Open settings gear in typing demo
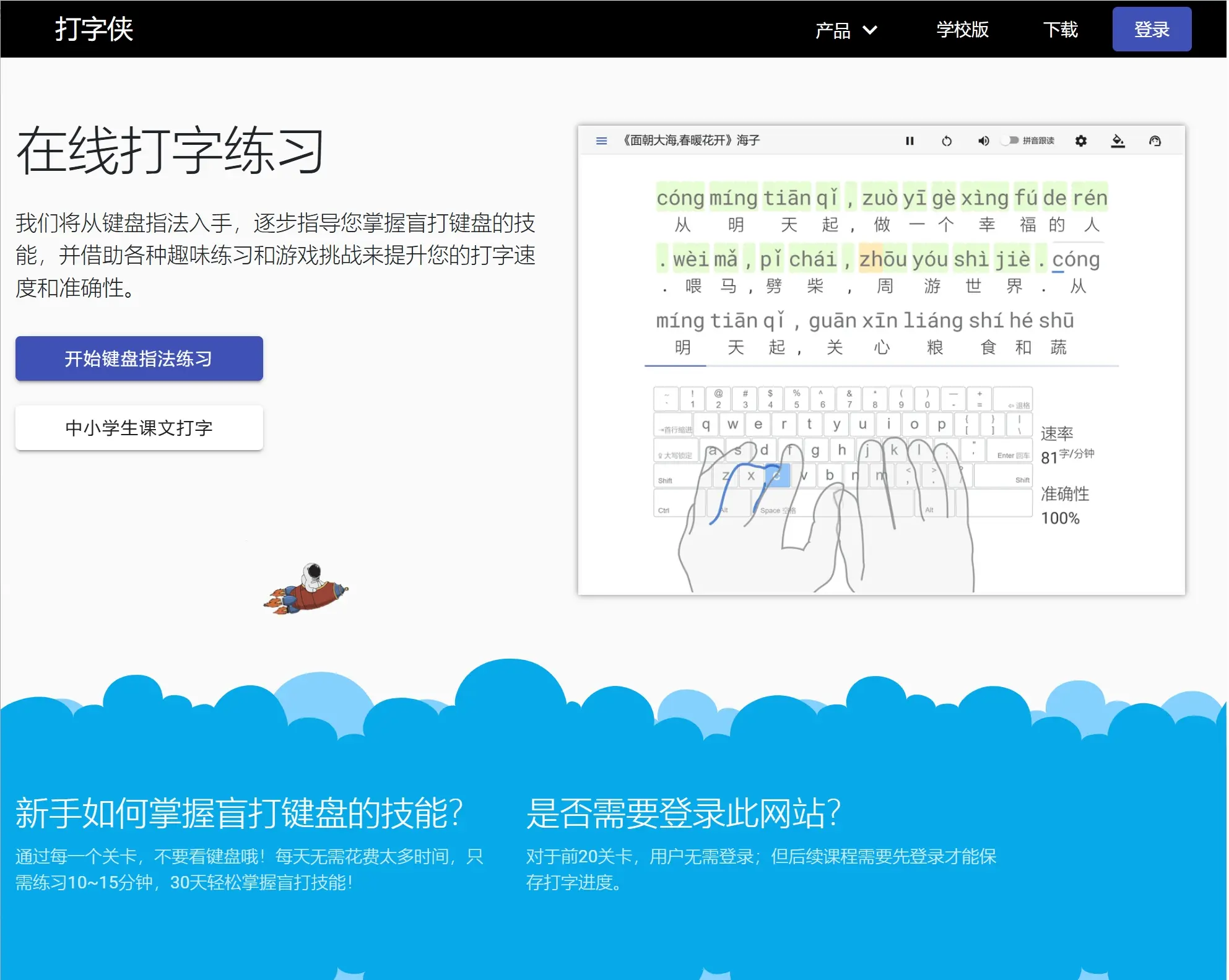 pyautogui.click(x=1080, y=141)
